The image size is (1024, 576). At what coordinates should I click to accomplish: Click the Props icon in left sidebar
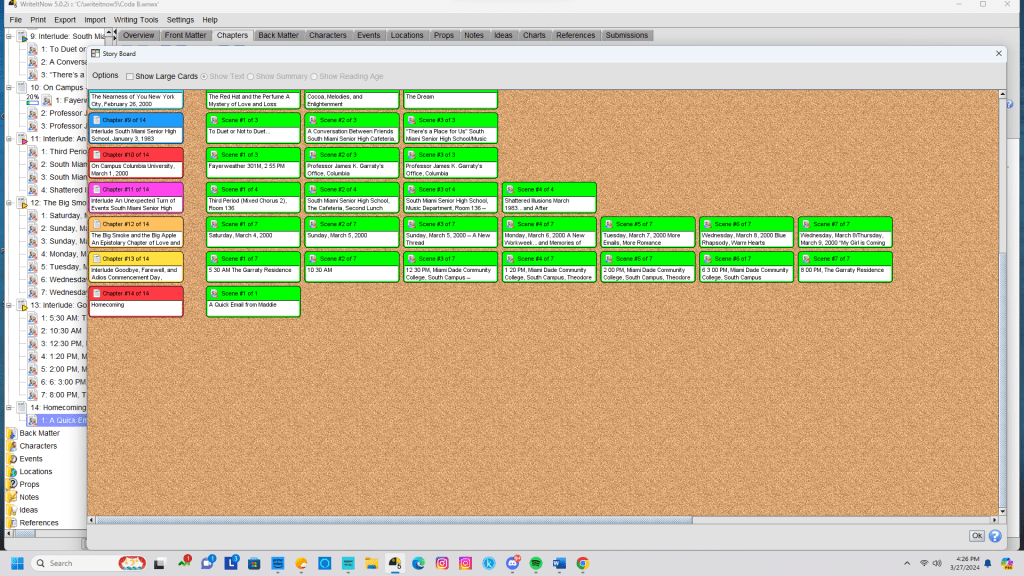(12, 484)
